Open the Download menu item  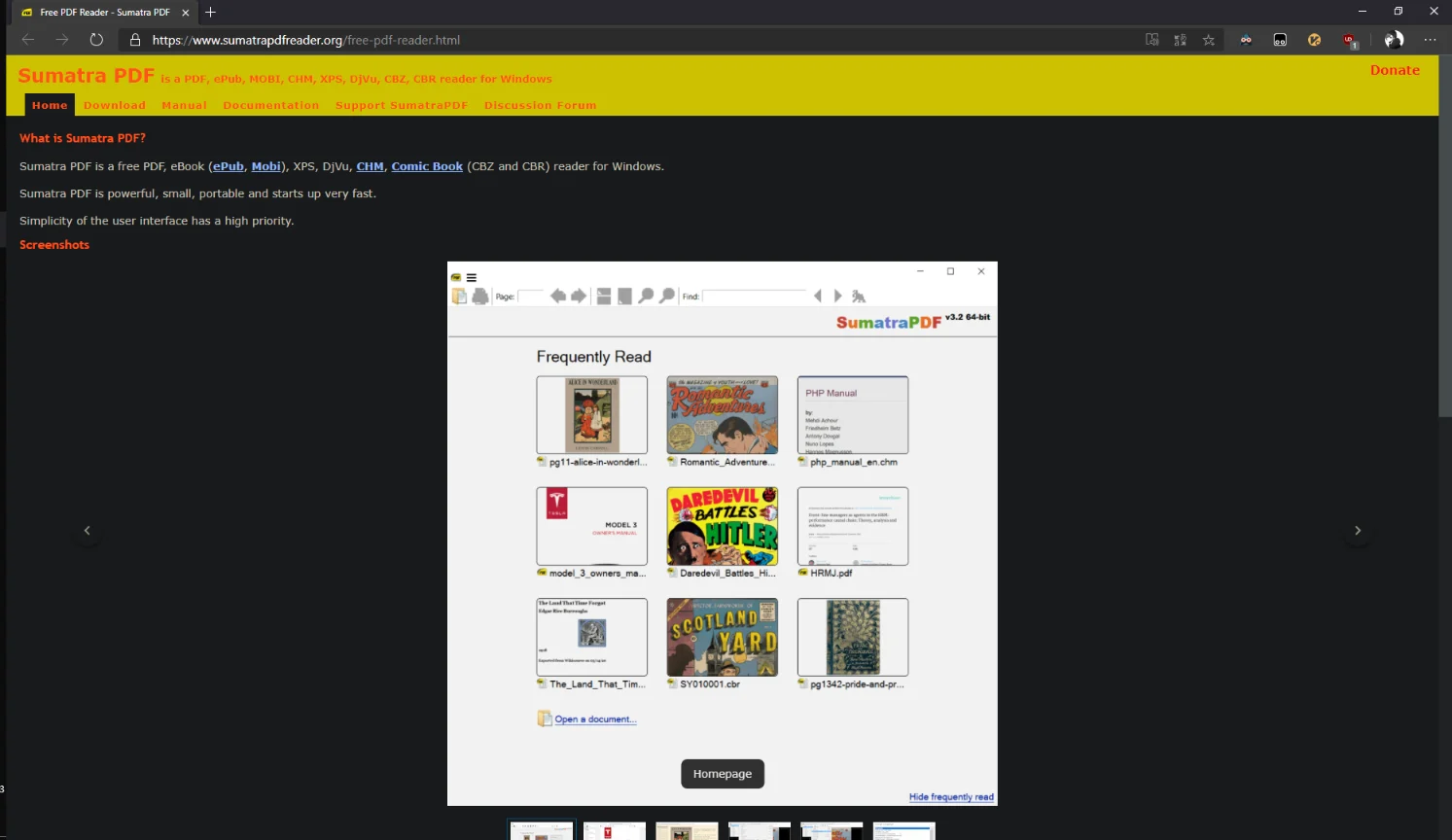pos(115,105)
